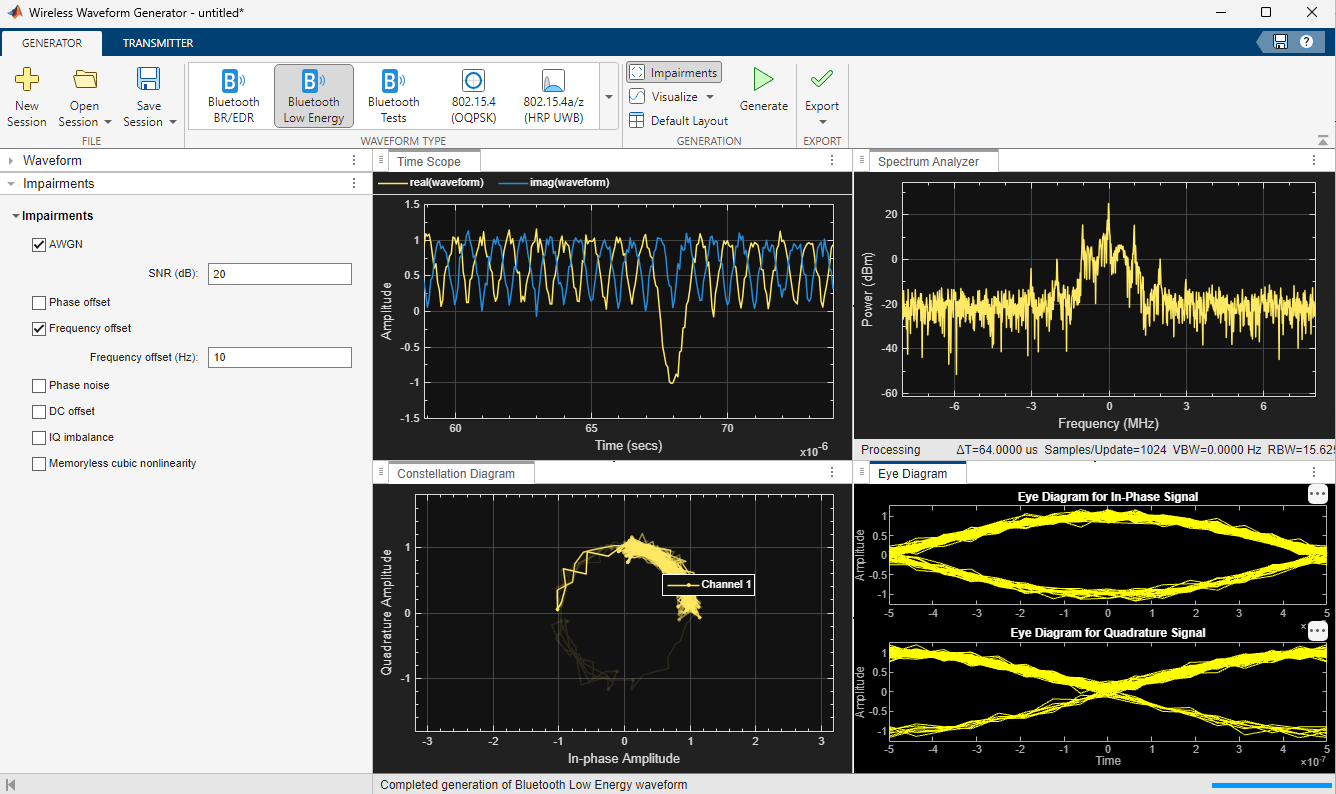Select the Bluetooth Tests waveform type
This screenshot has height=794, width=1336.
click(x=393, y=95)
